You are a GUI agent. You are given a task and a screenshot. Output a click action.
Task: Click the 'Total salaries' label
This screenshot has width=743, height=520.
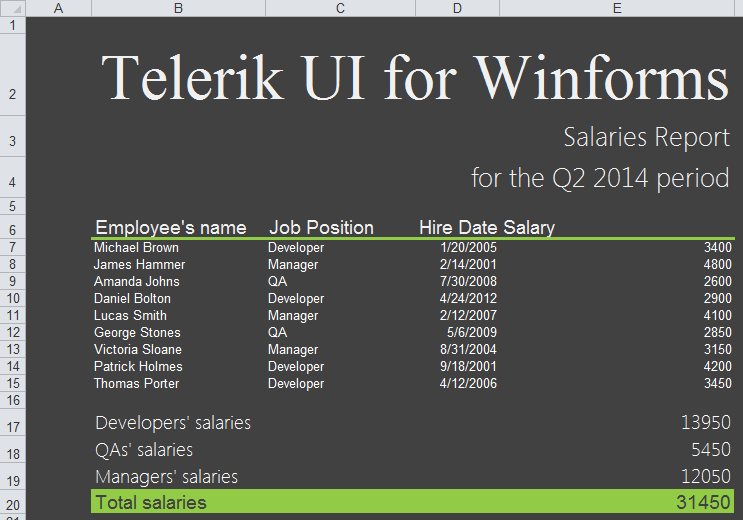tap(151, 502)
